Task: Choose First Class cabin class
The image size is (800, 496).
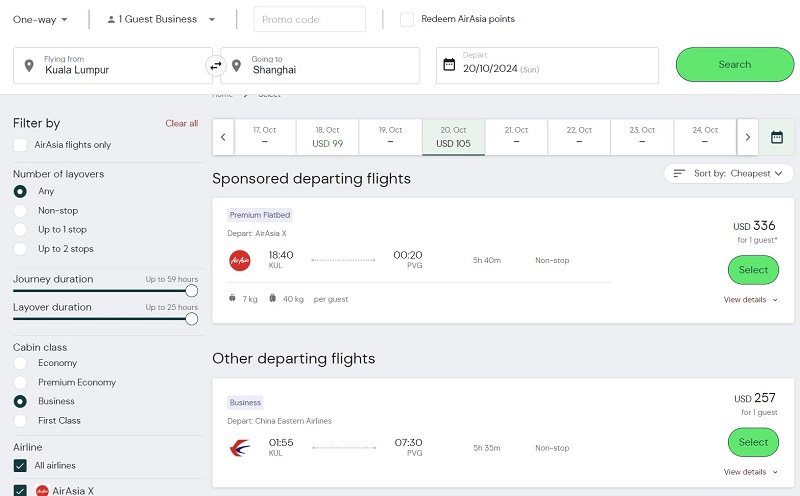Action: click(20, 421)
